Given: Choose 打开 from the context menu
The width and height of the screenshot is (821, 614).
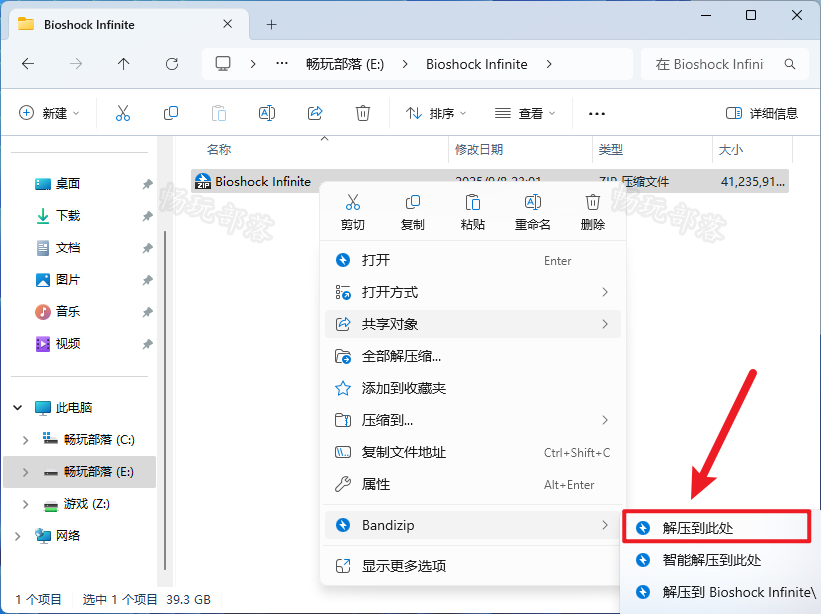Looking at the screenshot, I should 473,260.
